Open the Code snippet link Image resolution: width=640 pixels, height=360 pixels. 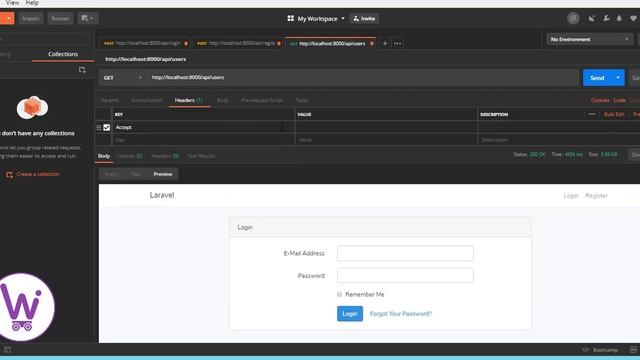619,100
